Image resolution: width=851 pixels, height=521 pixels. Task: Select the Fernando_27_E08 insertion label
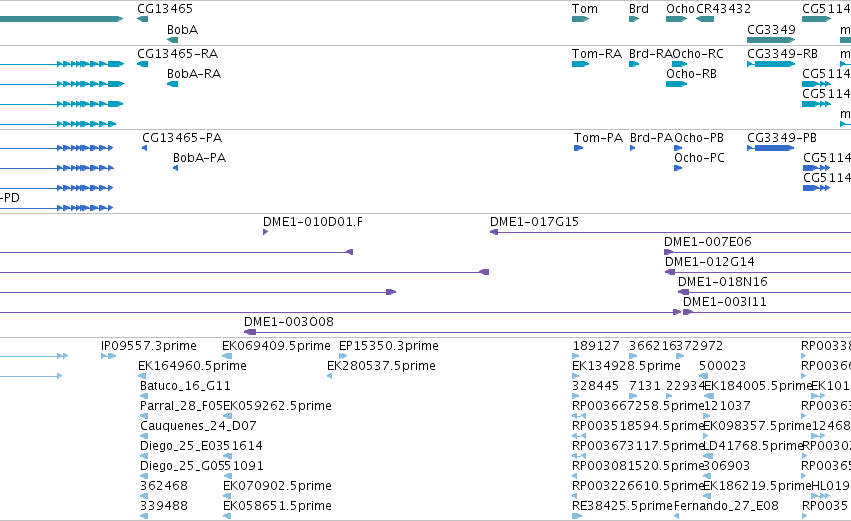726,506
